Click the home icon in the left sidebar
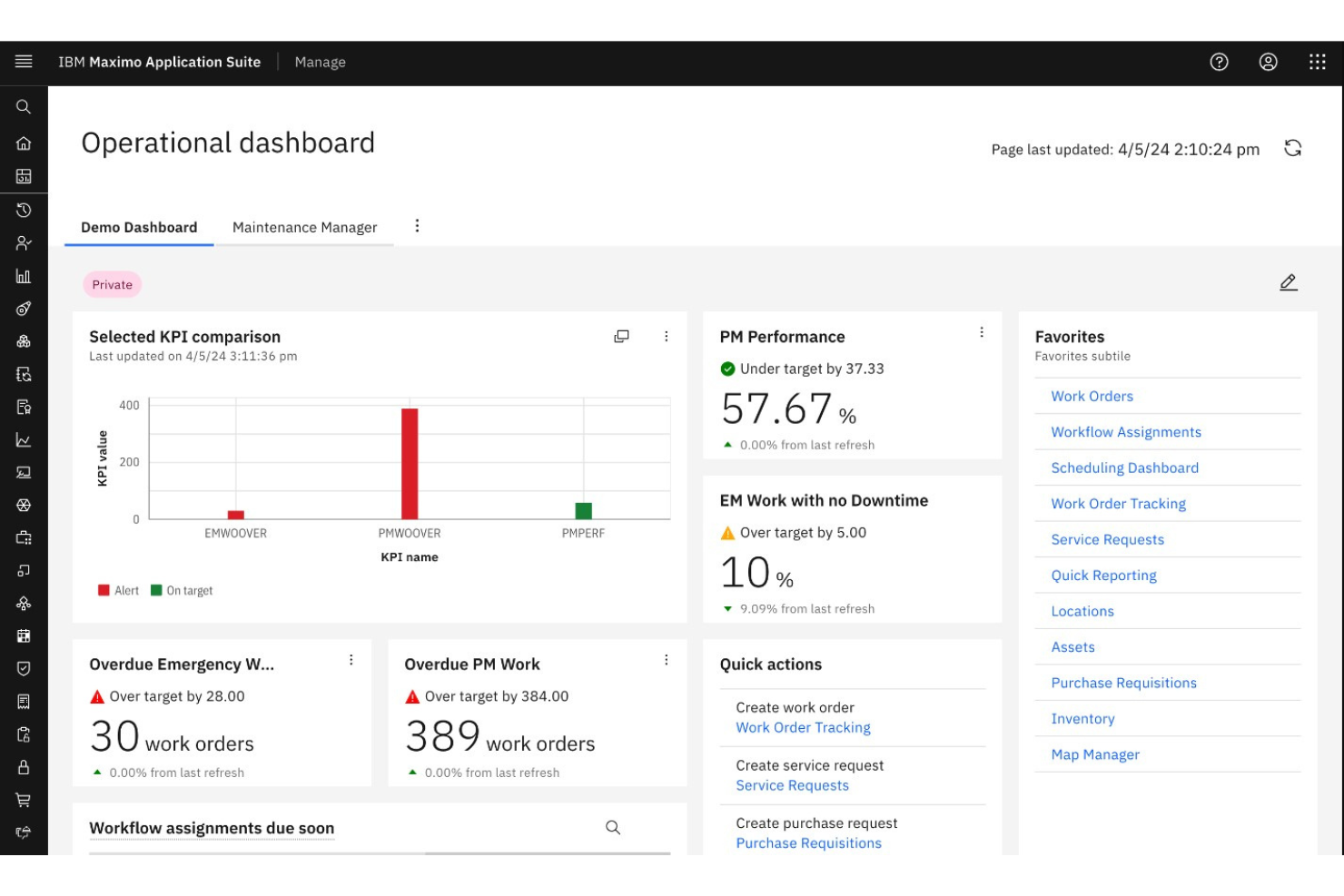Image resolution: width=1344 pixels, height=896 pixels. pyautogui.click(x=24, y=143)
